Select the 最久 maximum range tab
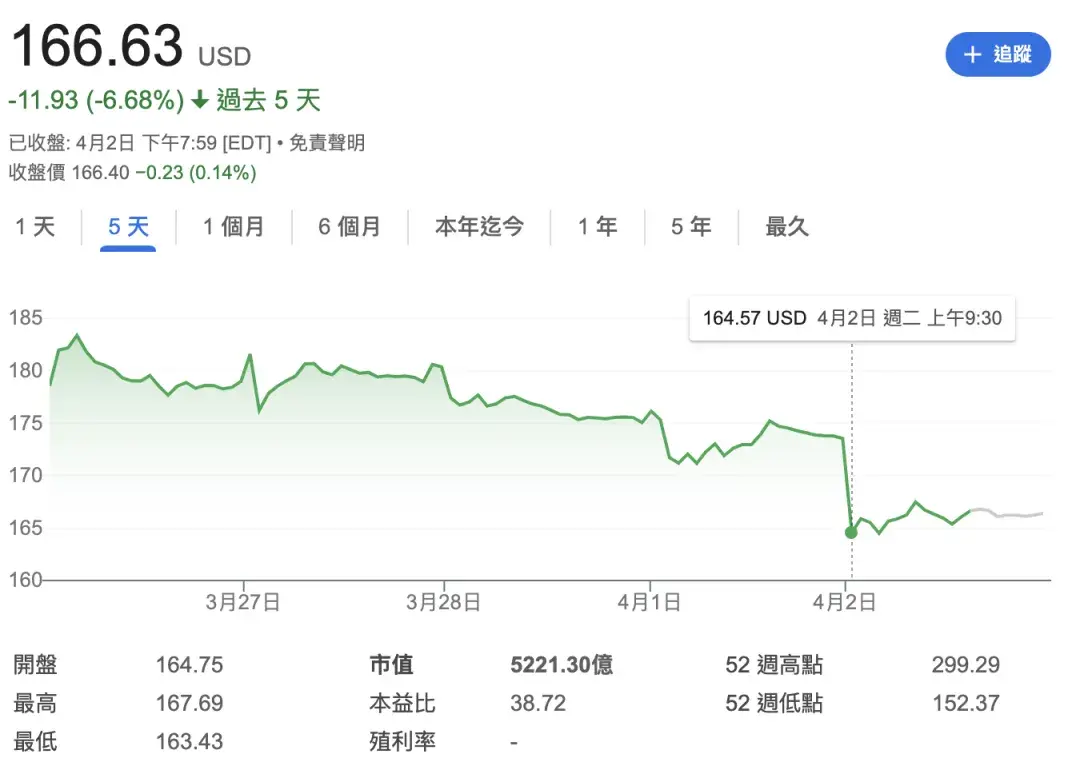 click(x=786, y=227)
